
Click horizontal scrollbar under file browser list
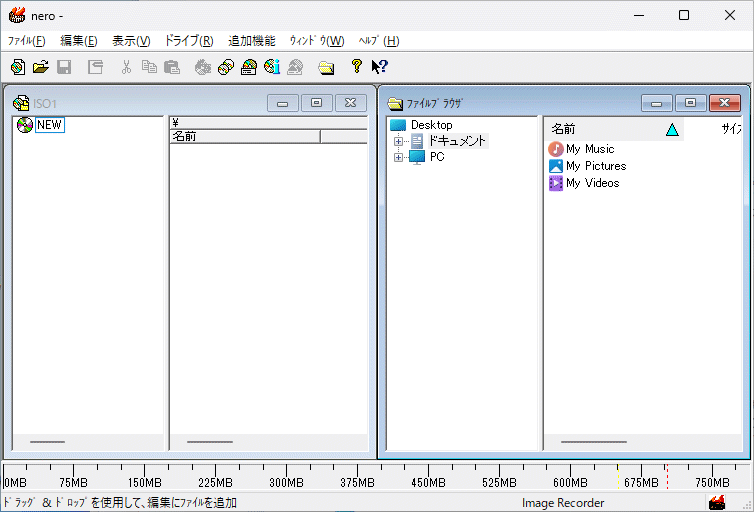(x=594, y=441)
